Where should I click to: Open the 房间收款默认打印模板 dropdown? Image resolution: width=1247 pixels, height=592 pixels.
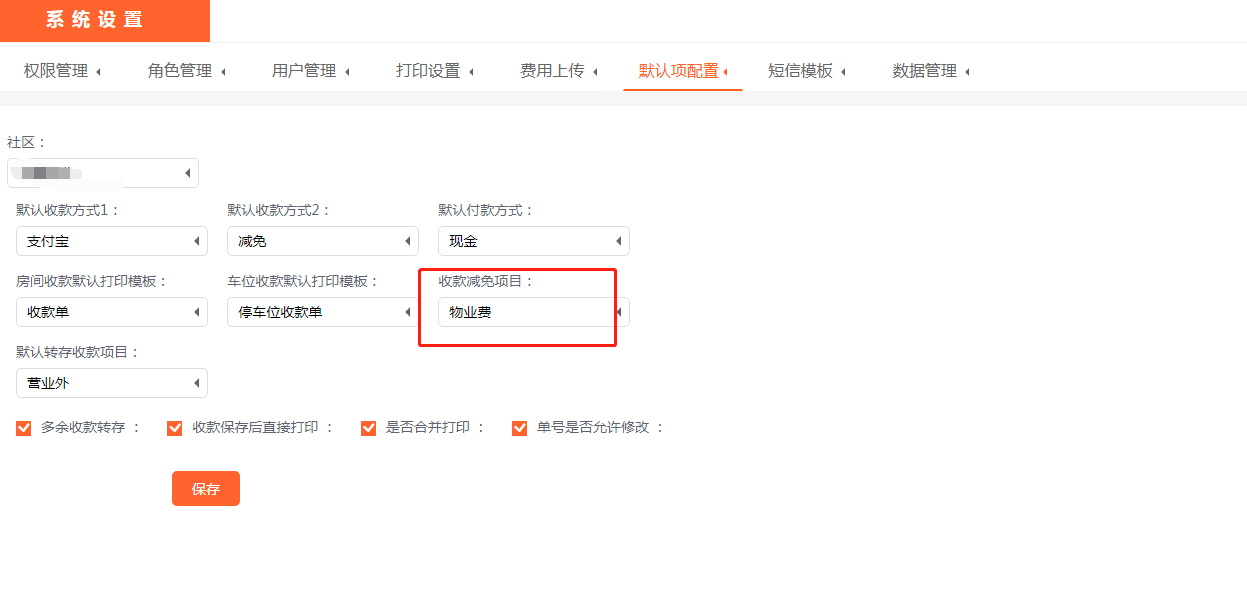click(x=112, y=312)
